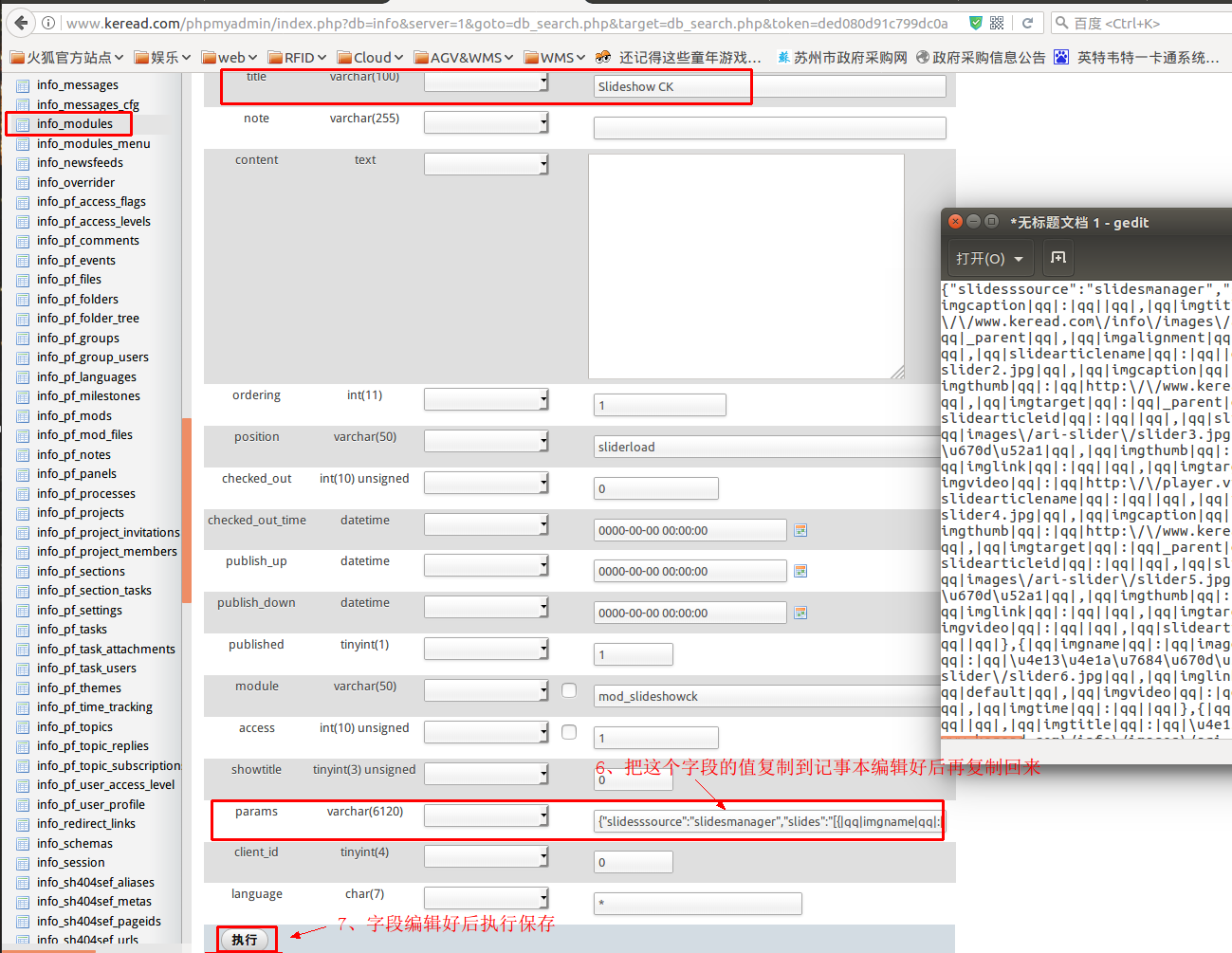Toggle the checkbox in the module row
1232x953 pixels.
pos(569,690)
